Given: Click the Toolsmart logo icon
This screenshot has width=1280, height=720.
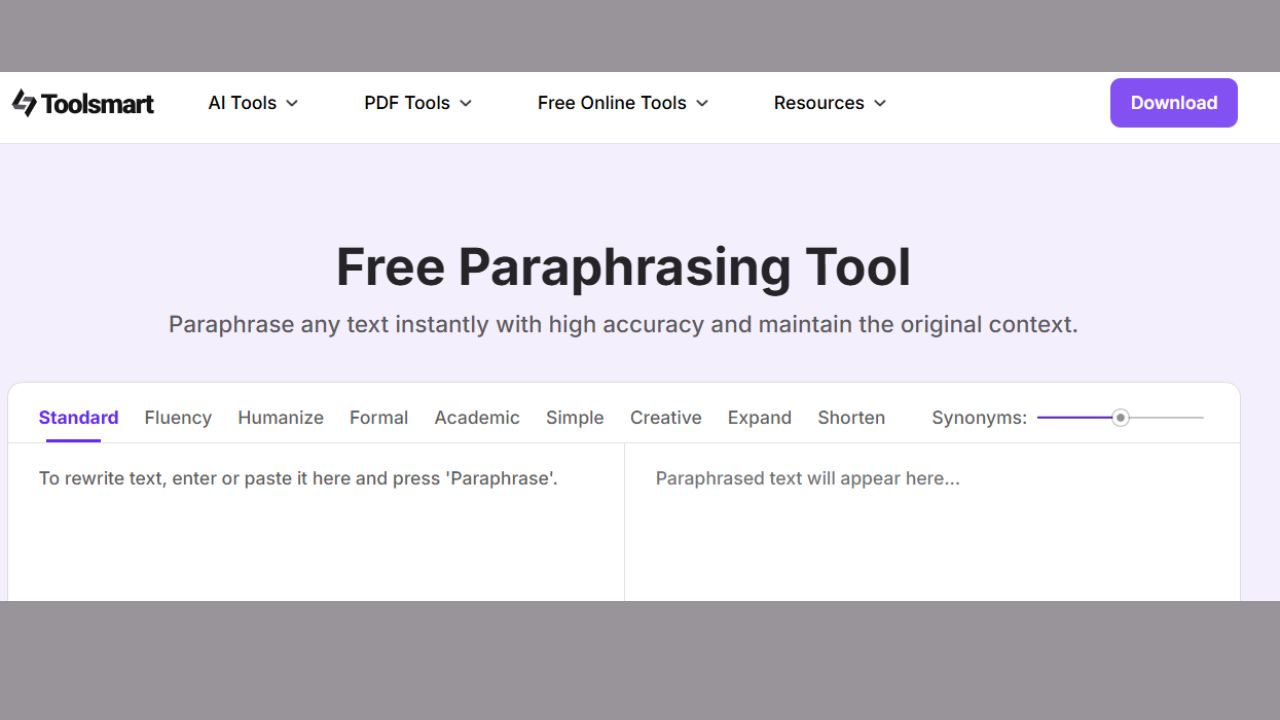Looking at the screenshot, I should point(21,102).
